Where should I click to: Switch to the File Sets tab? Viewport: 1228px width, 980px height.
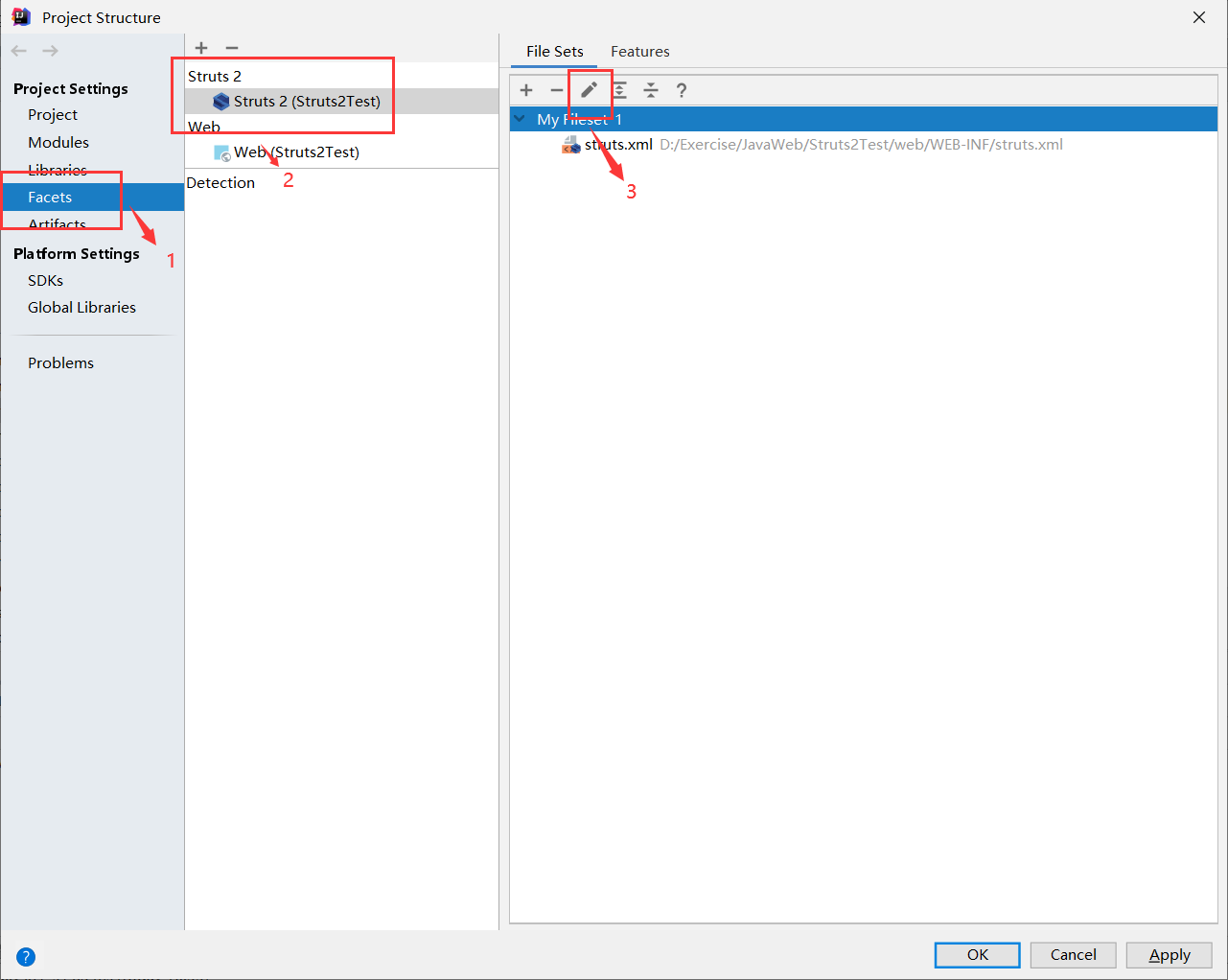coord(555,52)
